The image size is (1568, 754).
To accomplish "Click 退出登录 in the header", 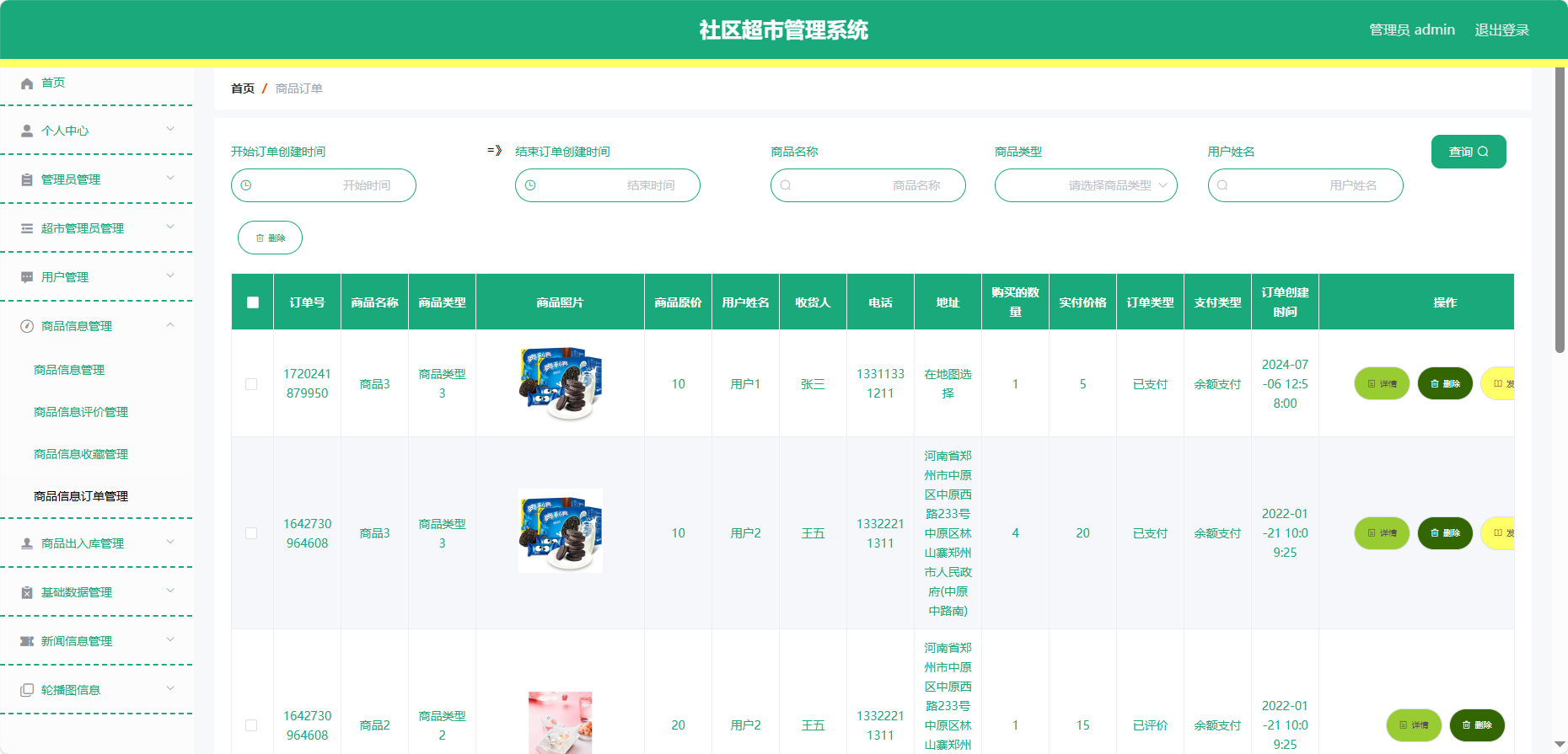I will point(1501,29).
